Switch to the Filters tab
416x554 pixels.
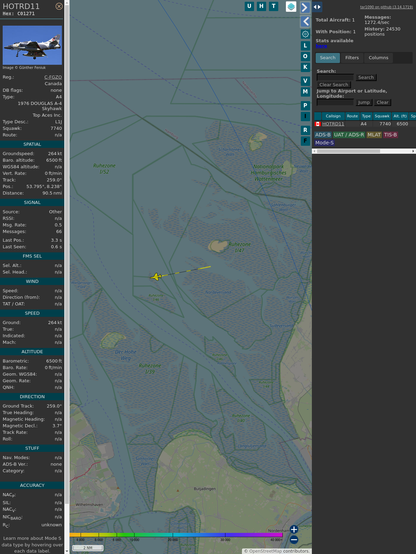352,58
